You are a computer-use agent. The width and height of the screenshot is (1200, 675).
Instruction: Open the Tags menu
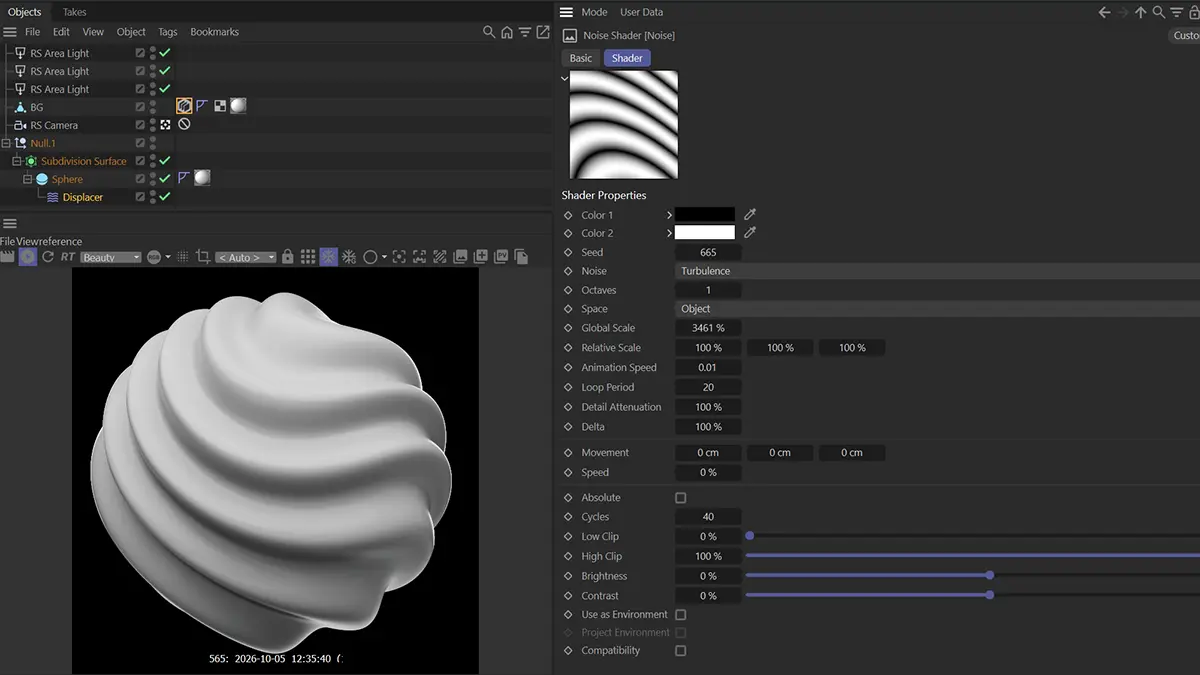click(167, 32)
